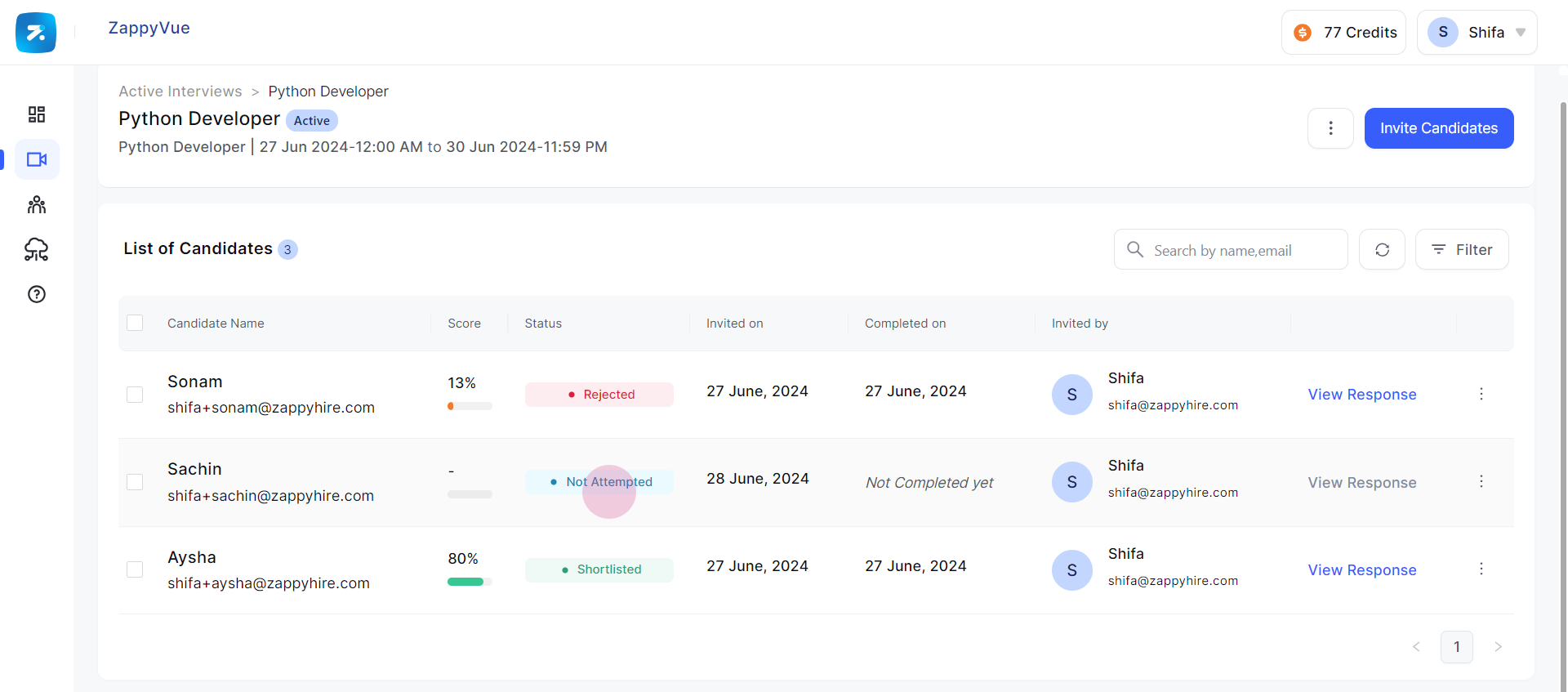This screenshot has width=1568, height=692.
Task: Click the Invited by column header
Action: coord(1080,324)
